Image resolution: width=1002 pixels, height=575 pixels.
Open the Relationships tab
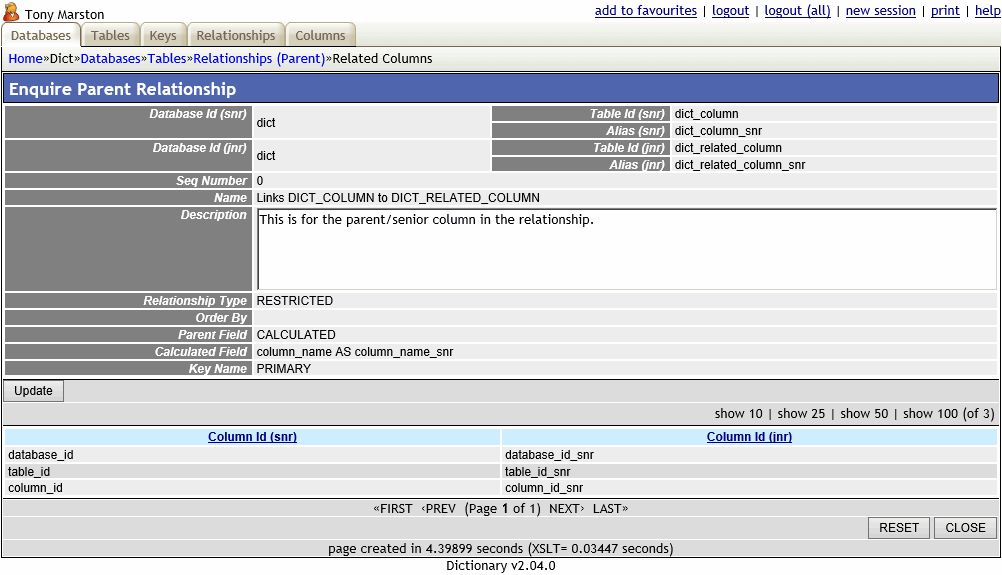tap(236, 36)
